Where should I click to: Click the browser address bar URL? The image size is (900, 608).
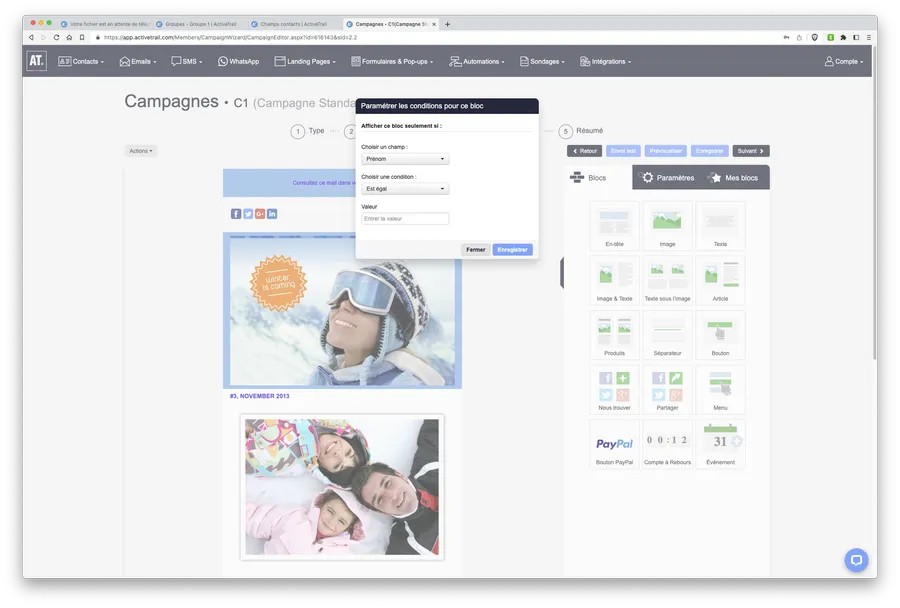pos(230,37)
